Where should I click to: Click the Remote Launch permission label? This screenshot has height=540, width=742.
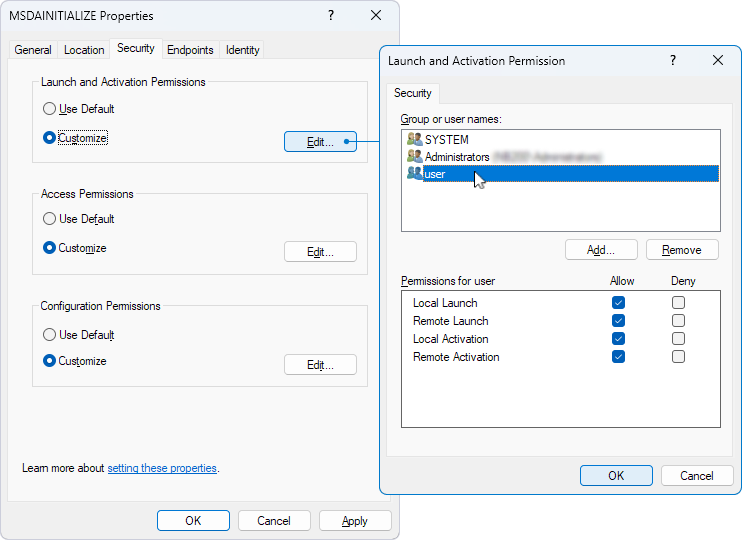[450, 321]
